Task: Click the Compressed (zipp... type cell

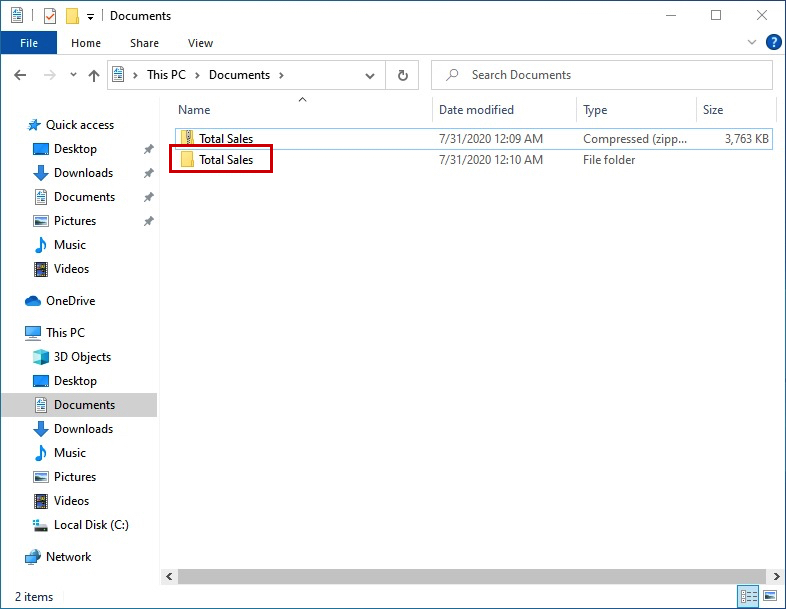Action: (x=635, y=139)
